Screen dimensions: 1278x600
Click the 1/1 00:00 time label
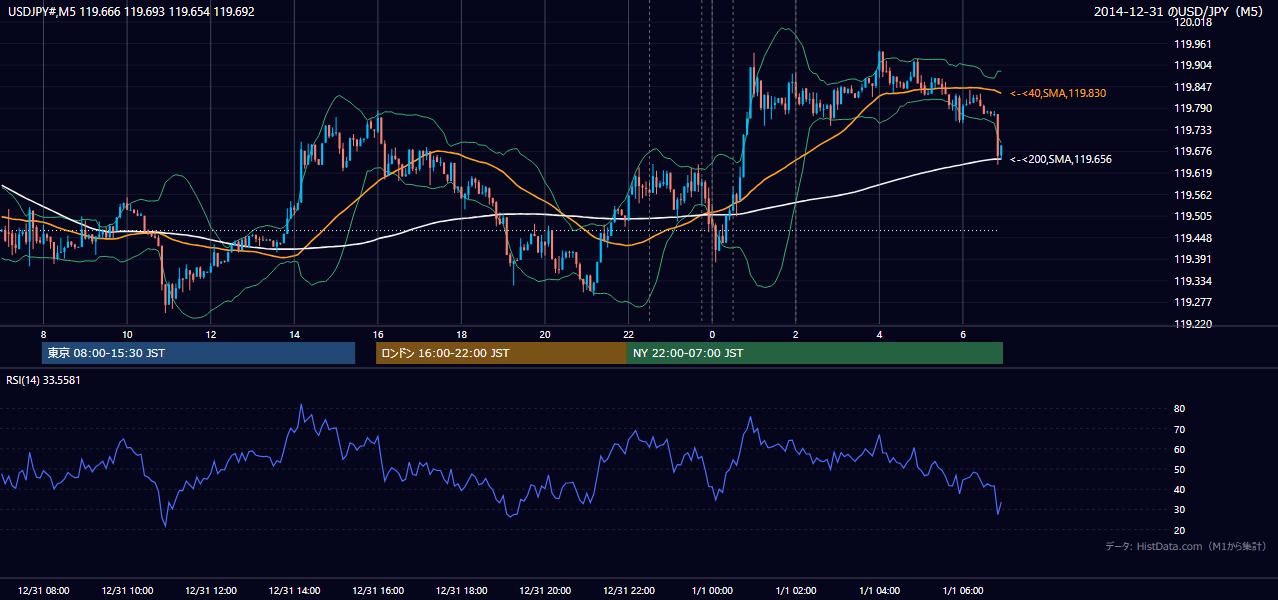(711, 591)
